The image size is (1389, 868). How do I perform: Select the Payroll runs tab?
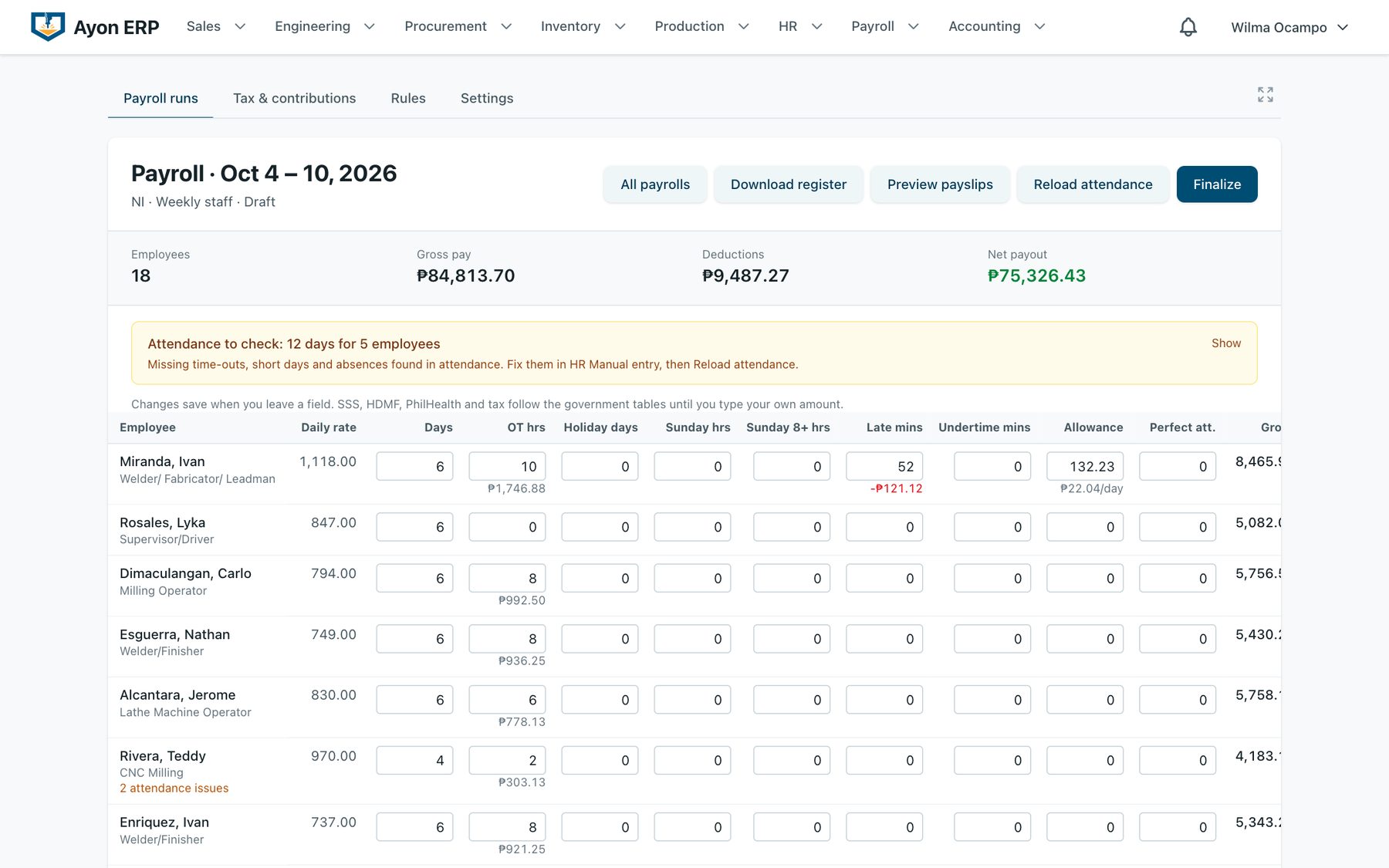(161, 98)
